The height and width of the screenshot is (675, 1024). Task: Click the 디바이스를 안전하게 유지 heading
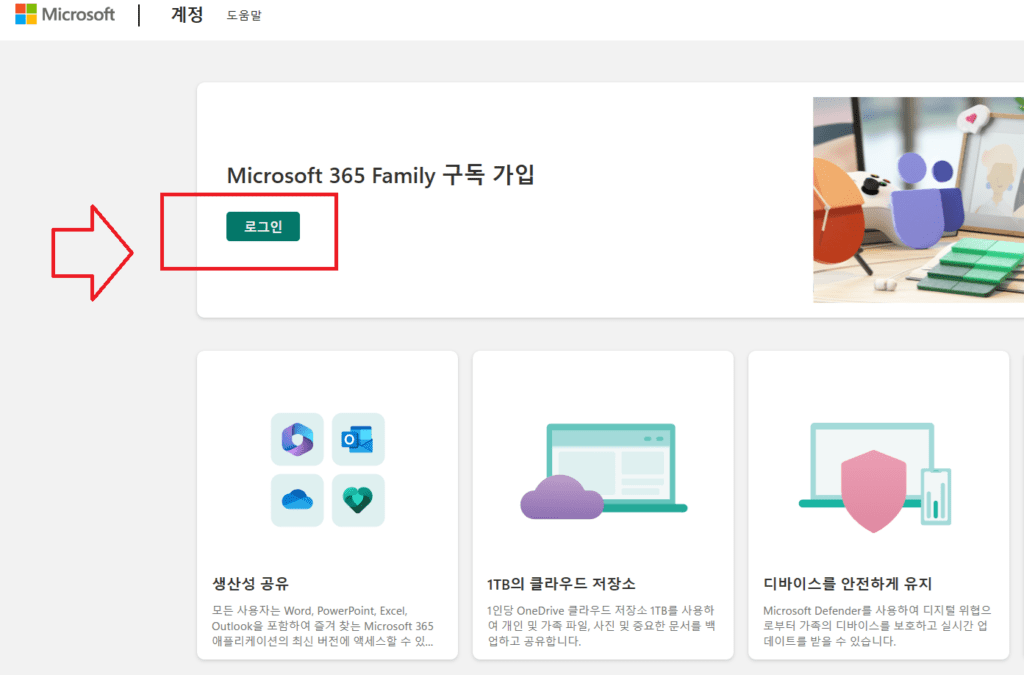(847, 584)
